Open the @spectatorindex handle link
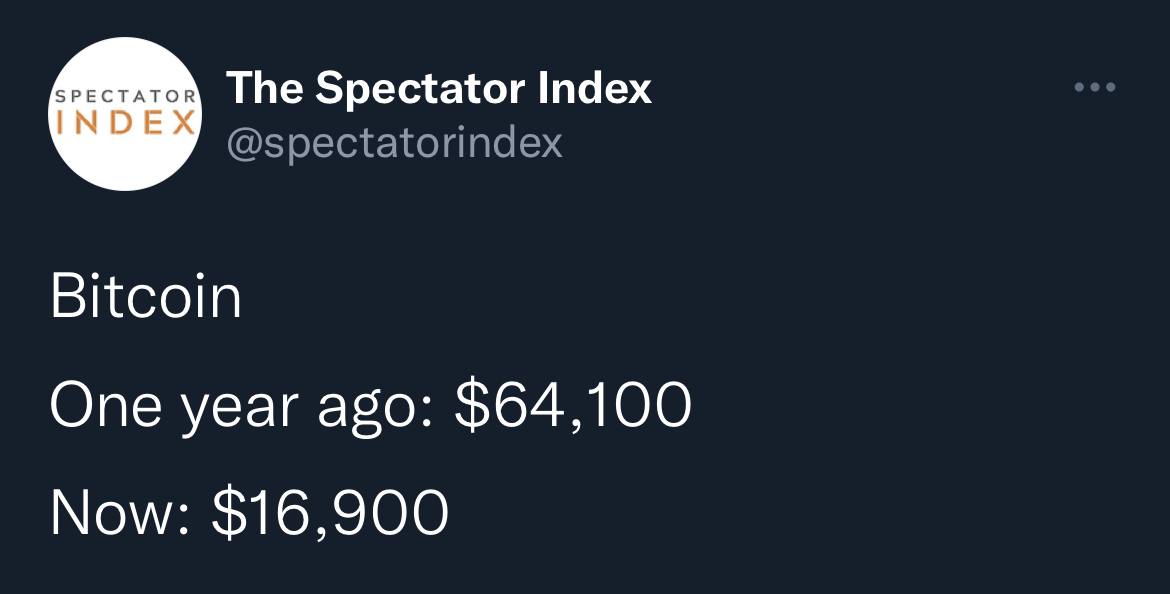The image size is (1170, 594). click(x=394, y=143)
